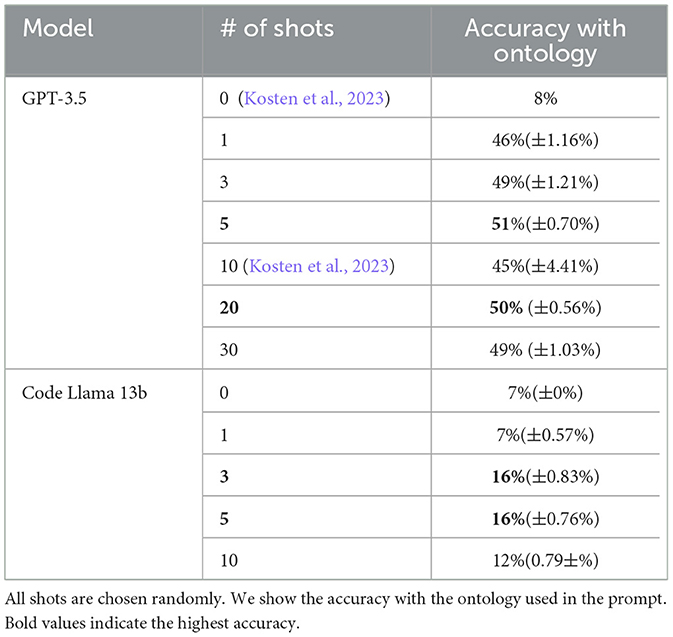673x637 pixels.
Task: Select the 46%(±1.16%) accuracy value
Action: click(545, 142)
